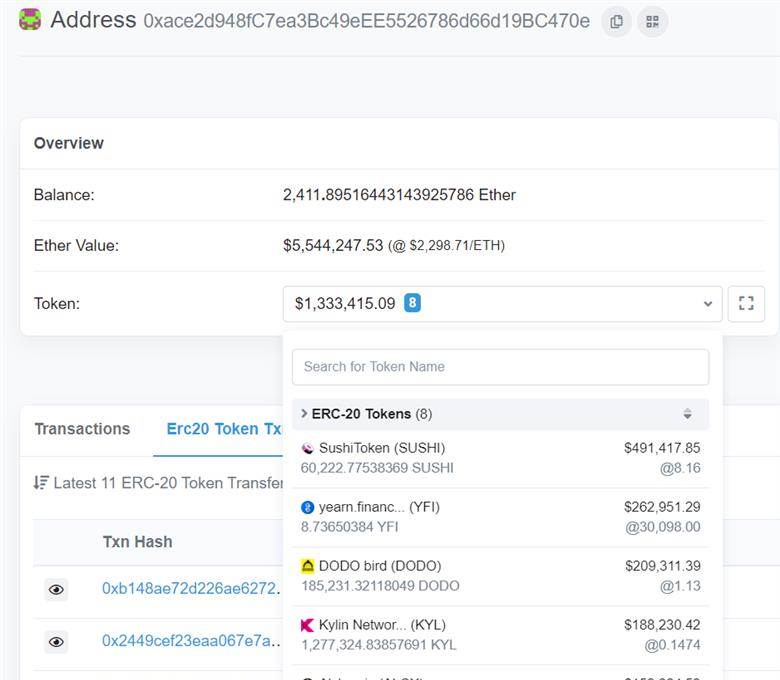The image size is (780, 680).
Task: Click the Address page title
Action: pyautogui.click(x=93, y=20)
